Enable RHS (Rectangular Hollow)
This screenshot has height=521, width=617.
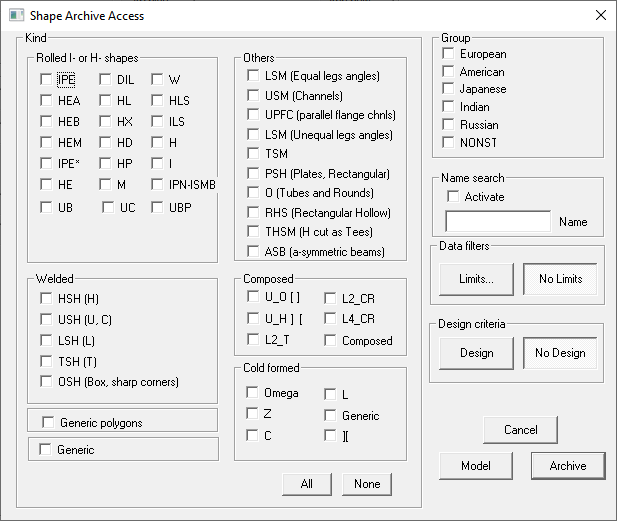[x=253, y=212]
